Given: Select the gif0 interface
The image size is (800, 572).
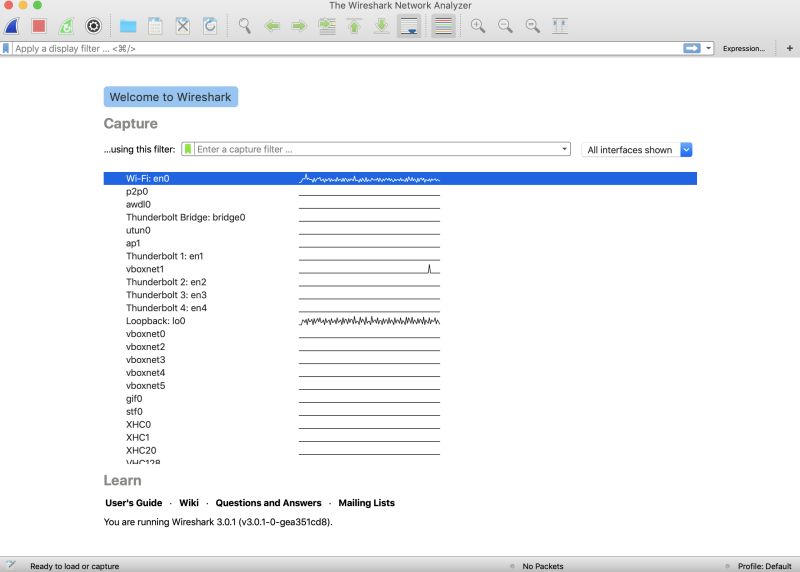Looking at the screenshot, I should [400, 399].
